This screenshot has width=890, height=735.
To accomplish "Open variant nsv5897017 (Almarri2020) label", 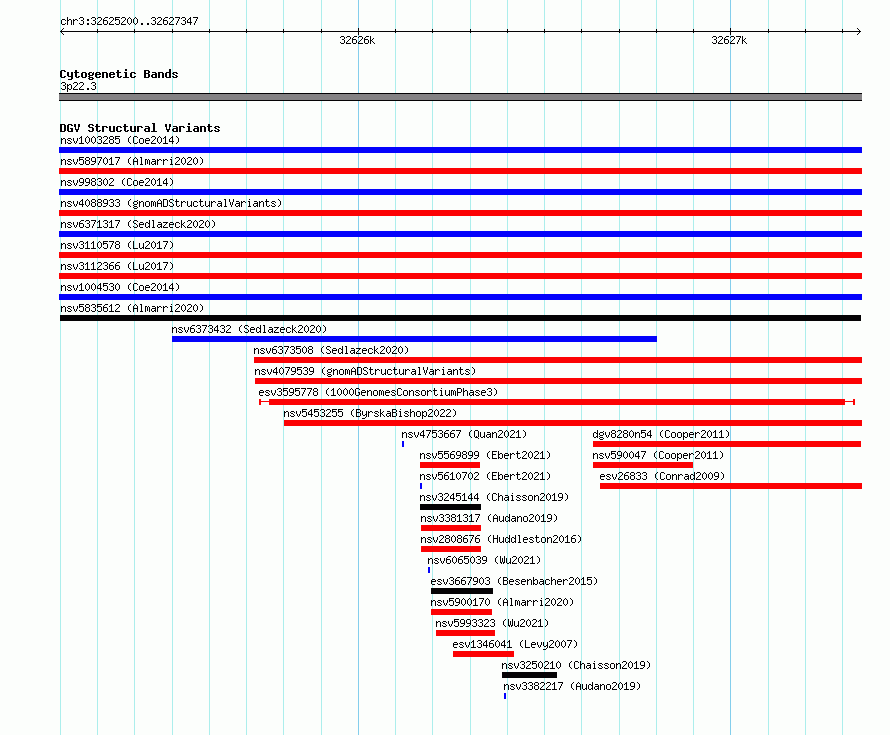I will pyautogui.click(x=132, y=161).
